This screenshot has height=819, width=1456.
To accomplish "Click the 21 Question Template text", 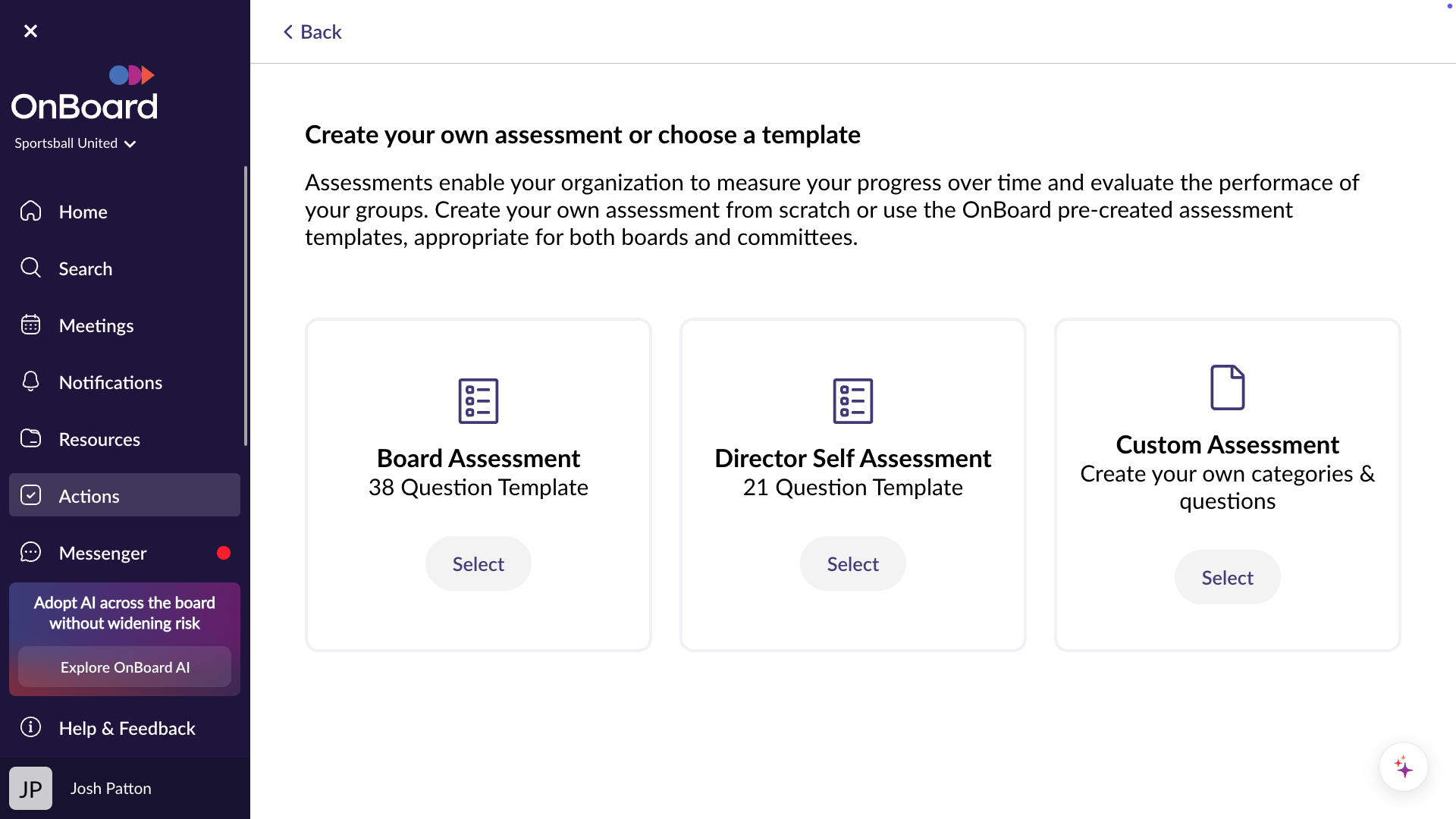I will [853, 488].
